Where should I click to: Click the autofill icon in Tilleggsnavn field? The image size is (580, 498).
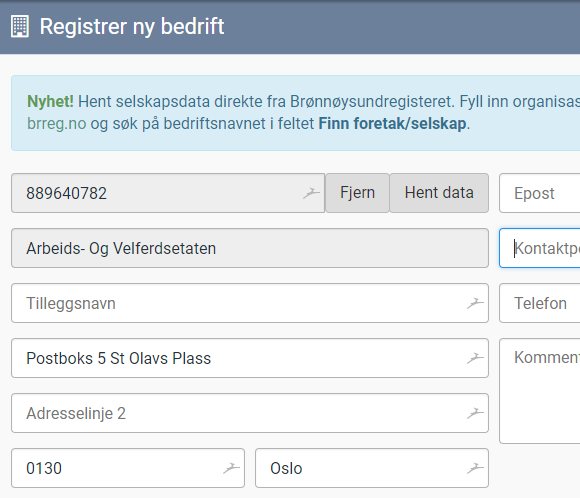tap(475, 303)
